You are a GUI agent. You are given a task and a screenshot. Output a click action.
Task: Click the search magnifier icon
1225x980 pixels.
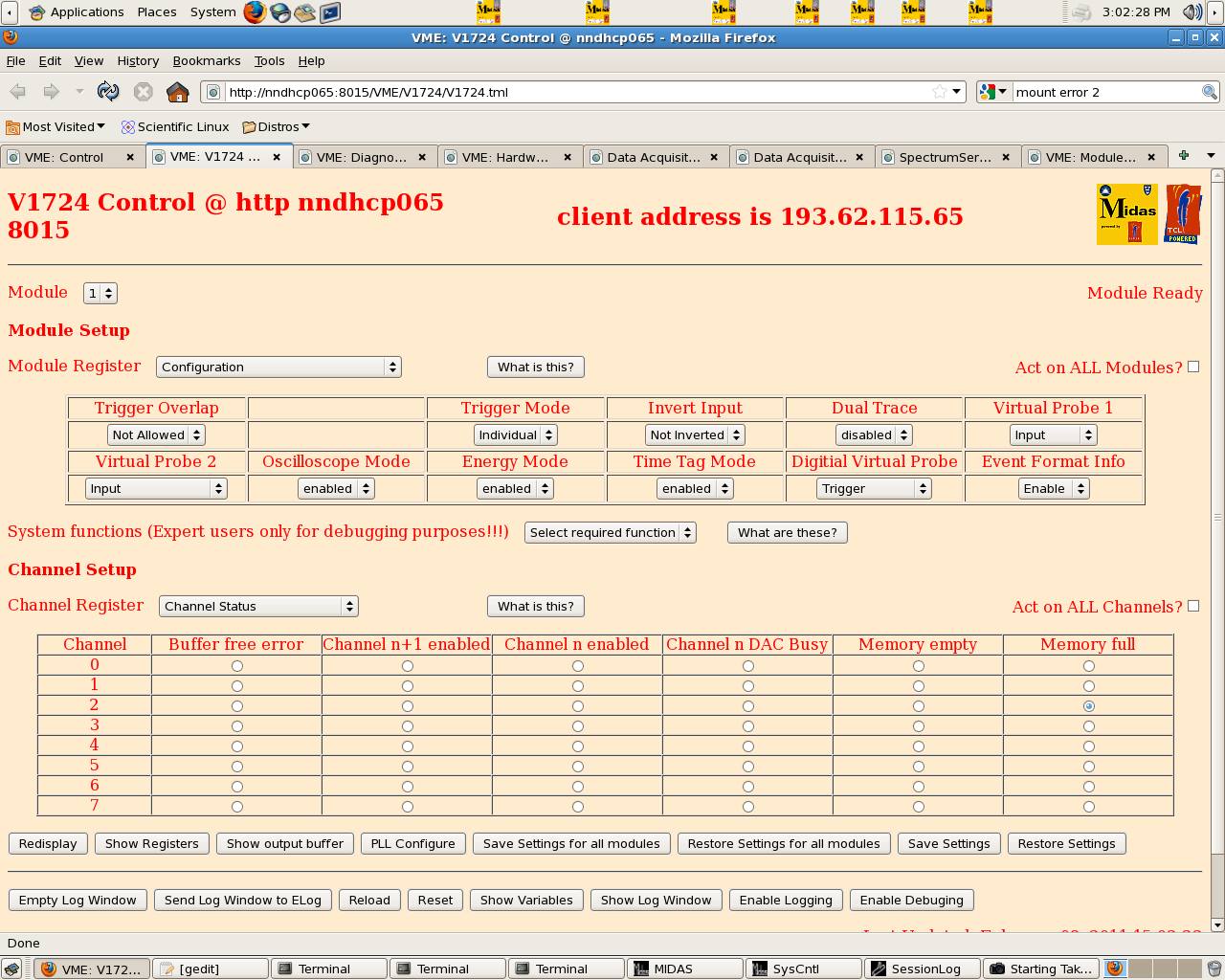coord(1210,92)
